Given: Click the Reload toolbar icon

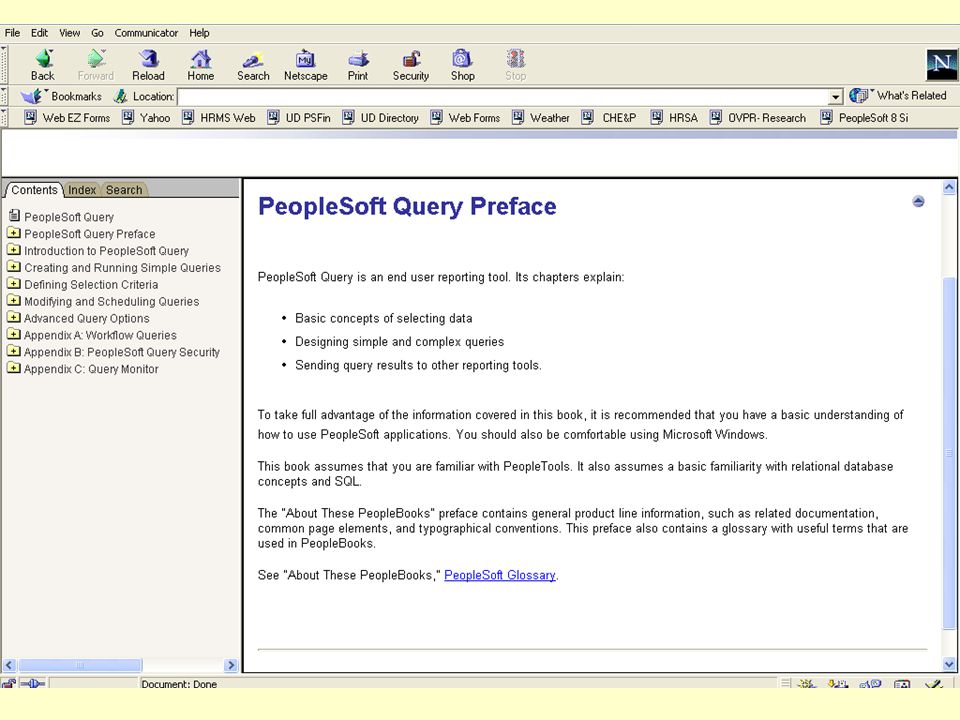Looking at the screenshot, I should pos(148,59).
